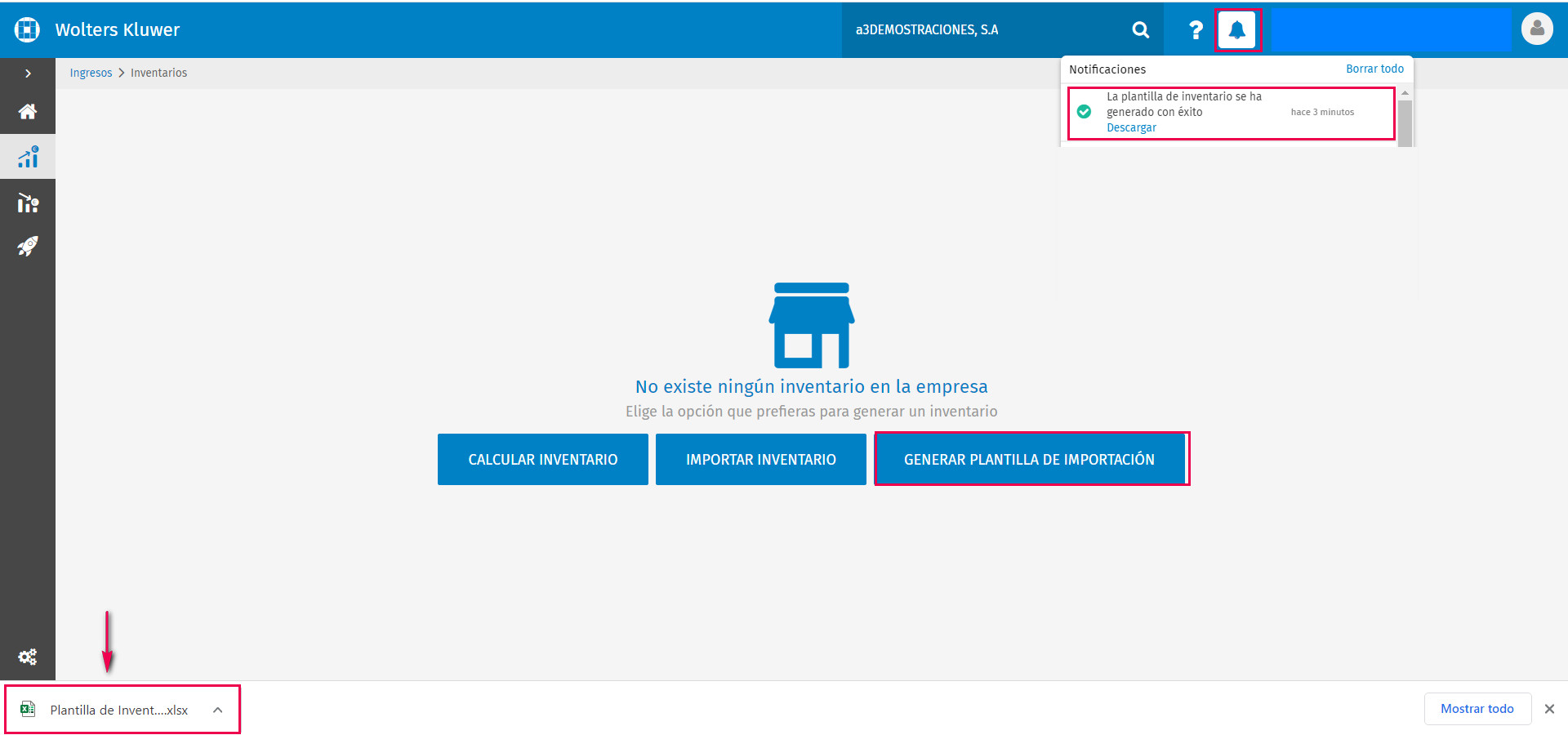
Task: Click the IMPORTAR INVENTARIO button
Action: pos(761,460)
